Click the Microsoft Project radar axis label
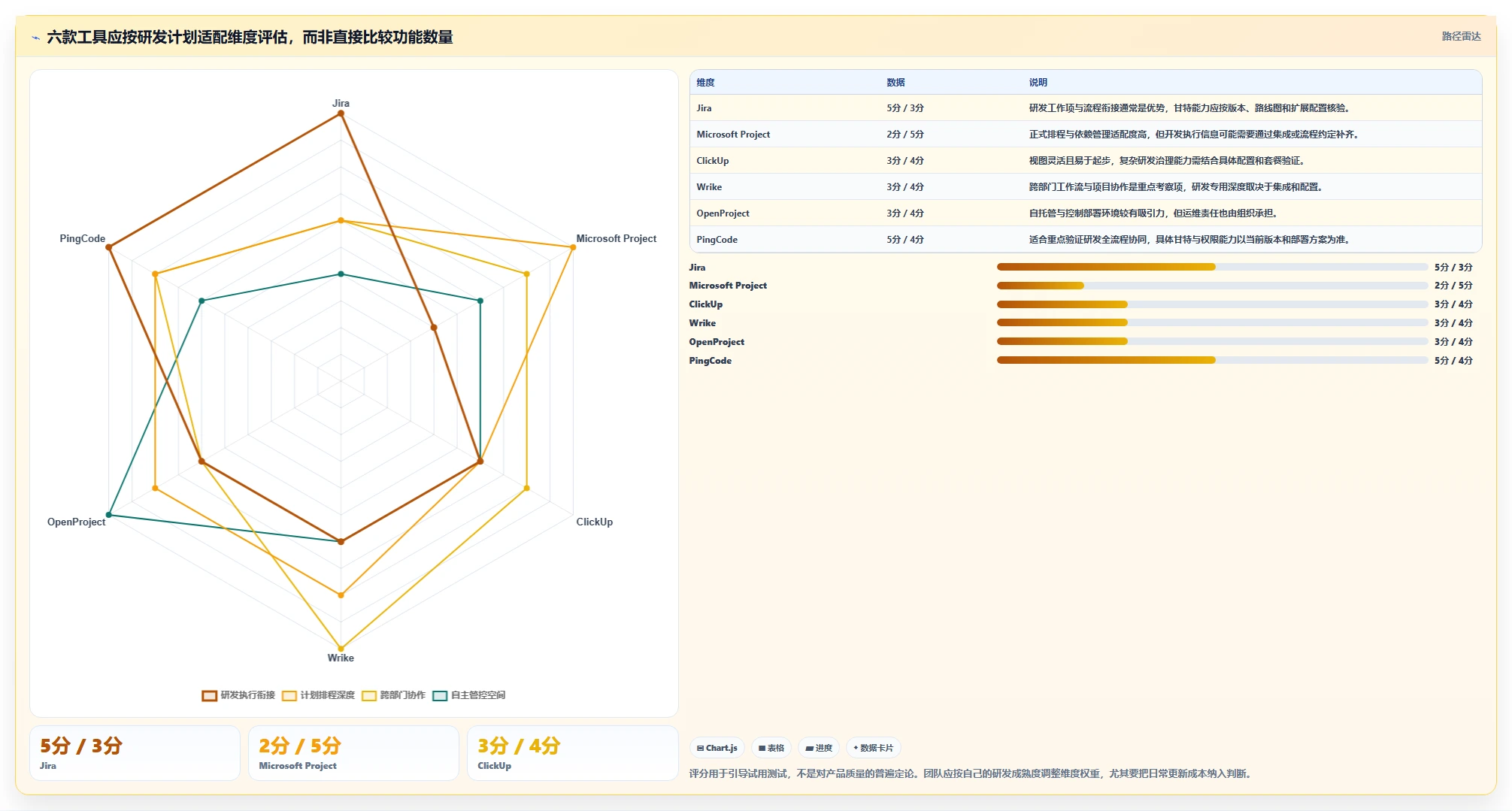This screenshot has height=811, width=1512. (x=616, y=238)
